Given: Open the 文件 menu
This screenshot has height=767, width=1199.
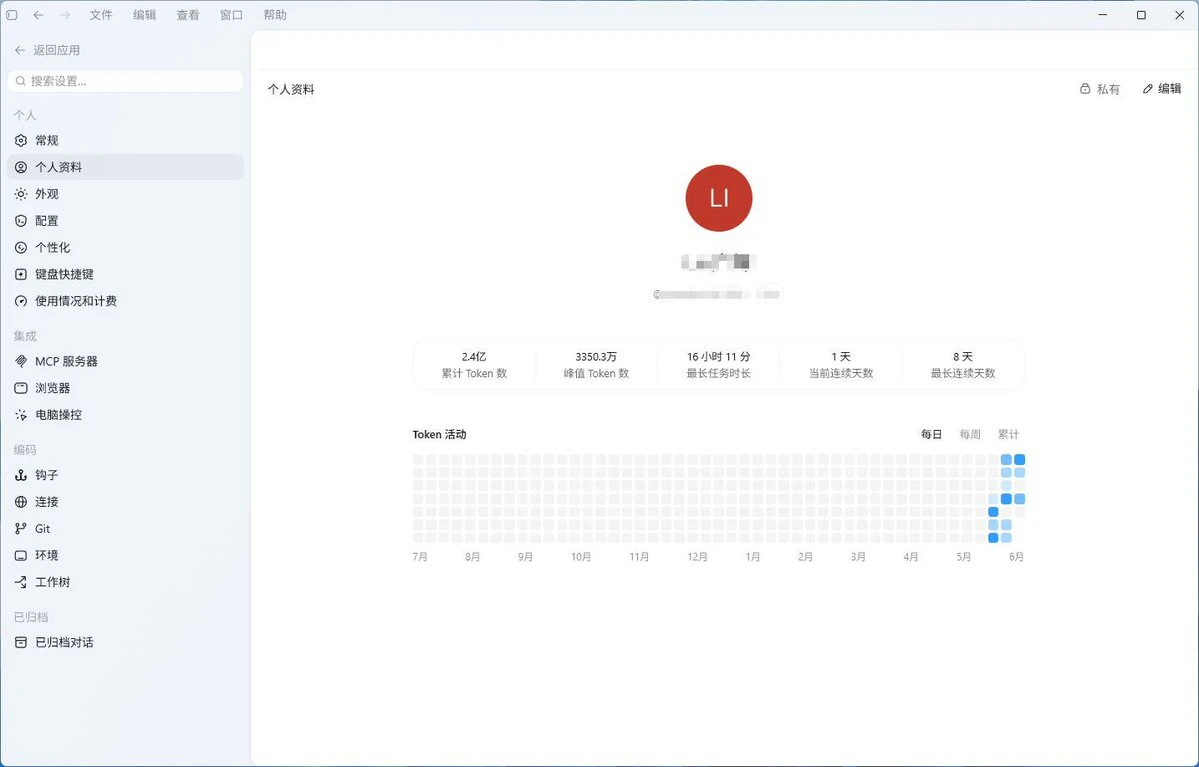Looking at the screenshot, I should 101,15.
